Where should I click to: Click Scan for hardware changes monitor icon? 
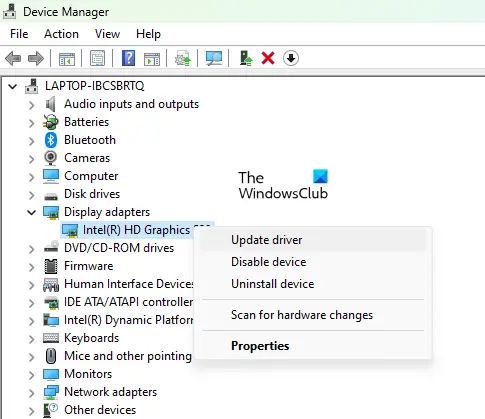coord(214,59)
